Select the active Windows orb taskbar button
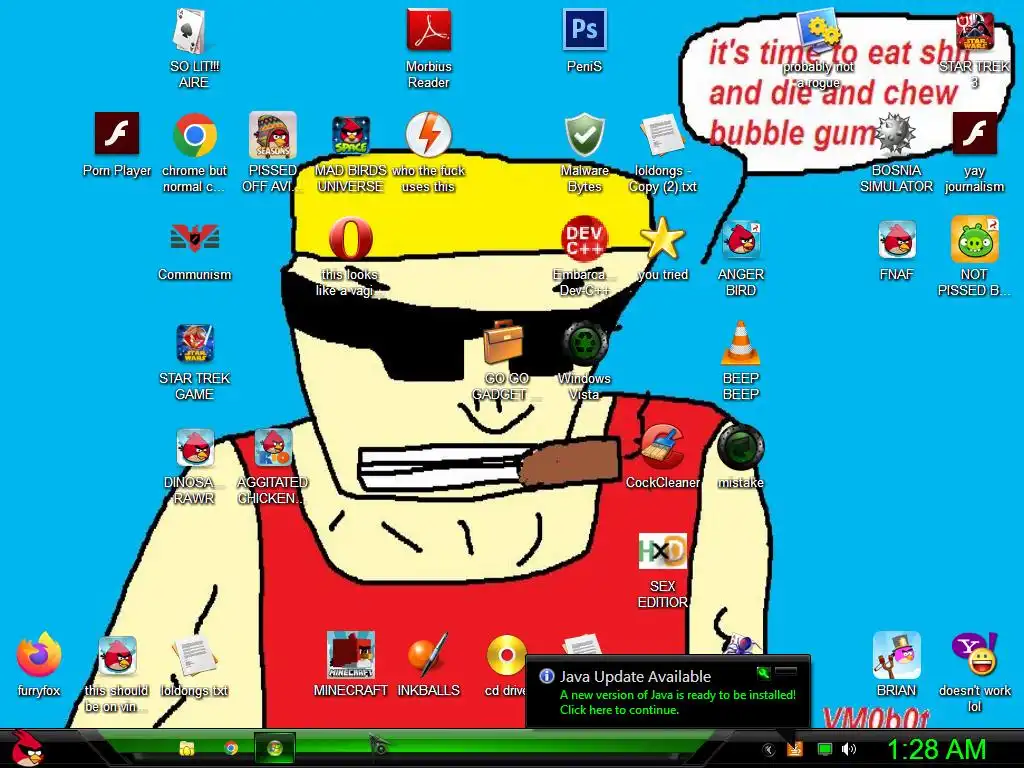The image size is (1024, 768). [x=274, y=748]
